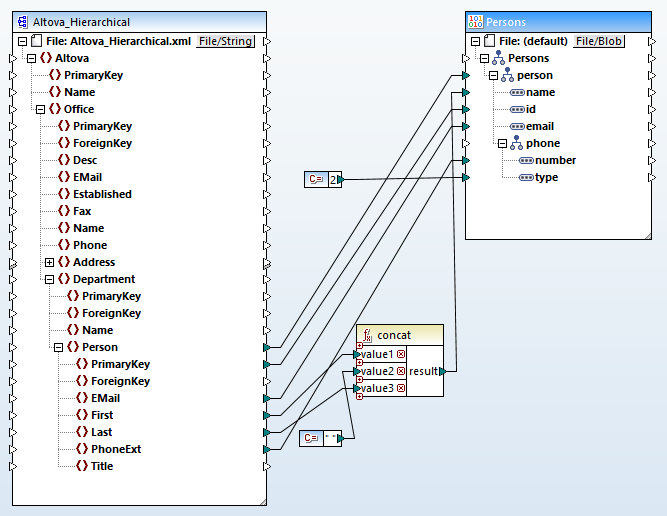Screen dimensions: 667x516
Task: Select the PhoneExt element in source tree
Action: pos(116,449)
